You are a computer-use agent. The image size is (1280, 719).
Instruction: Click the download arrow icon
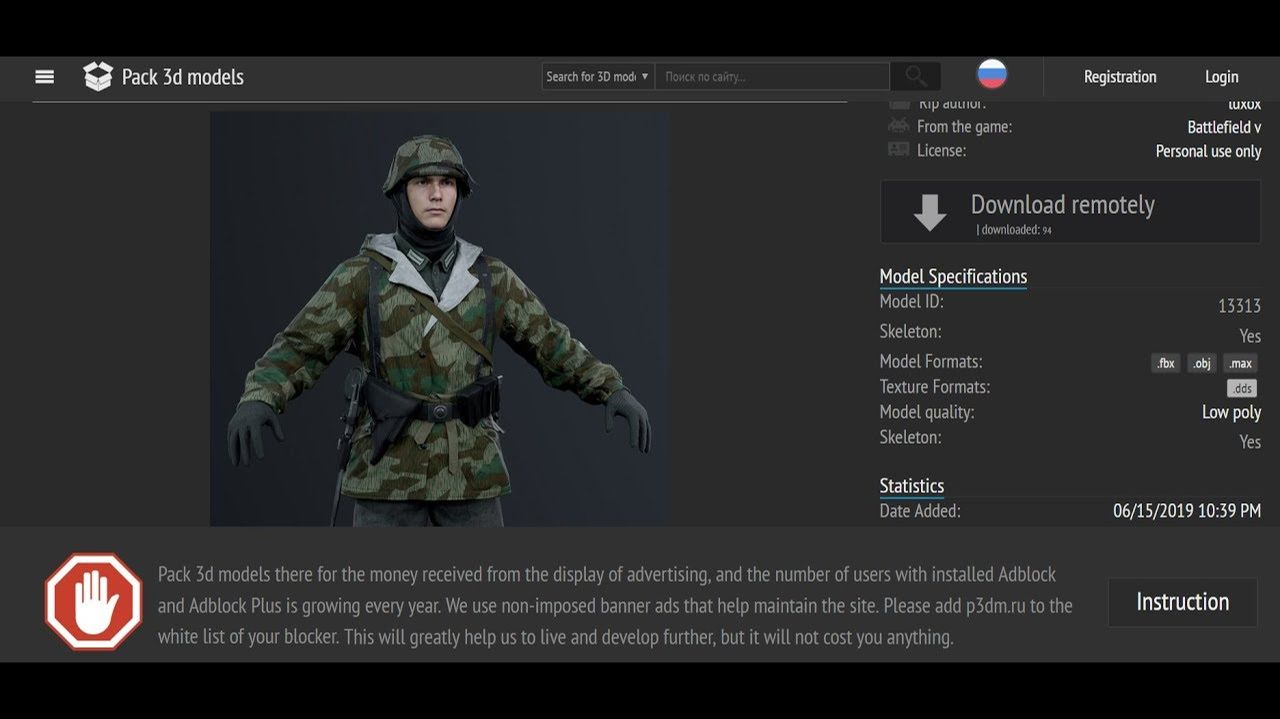coord(930,212)
